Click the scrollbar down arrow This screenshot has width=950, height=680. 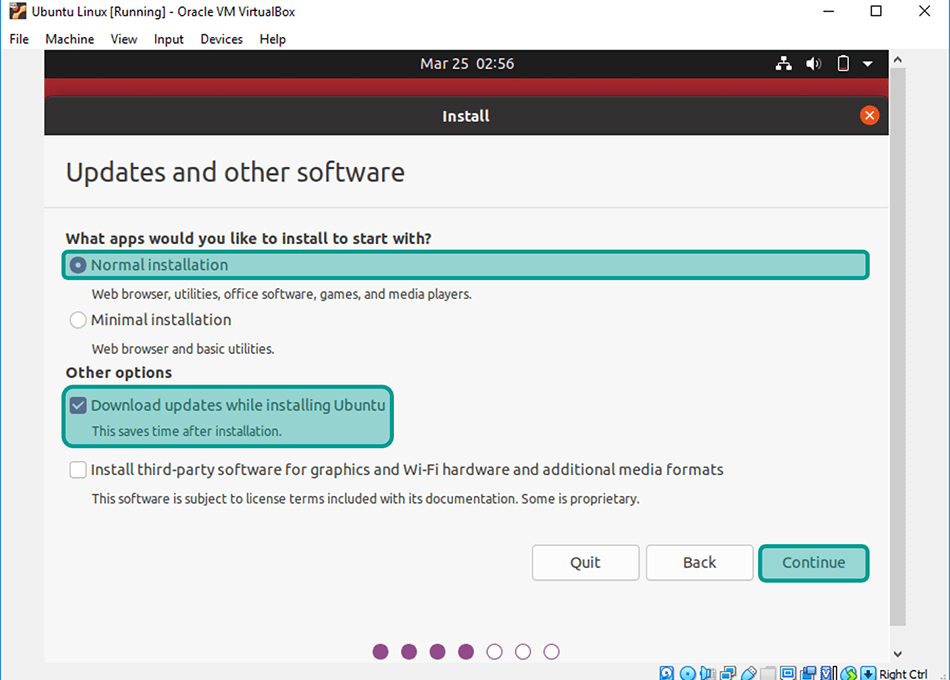(898, 654)
